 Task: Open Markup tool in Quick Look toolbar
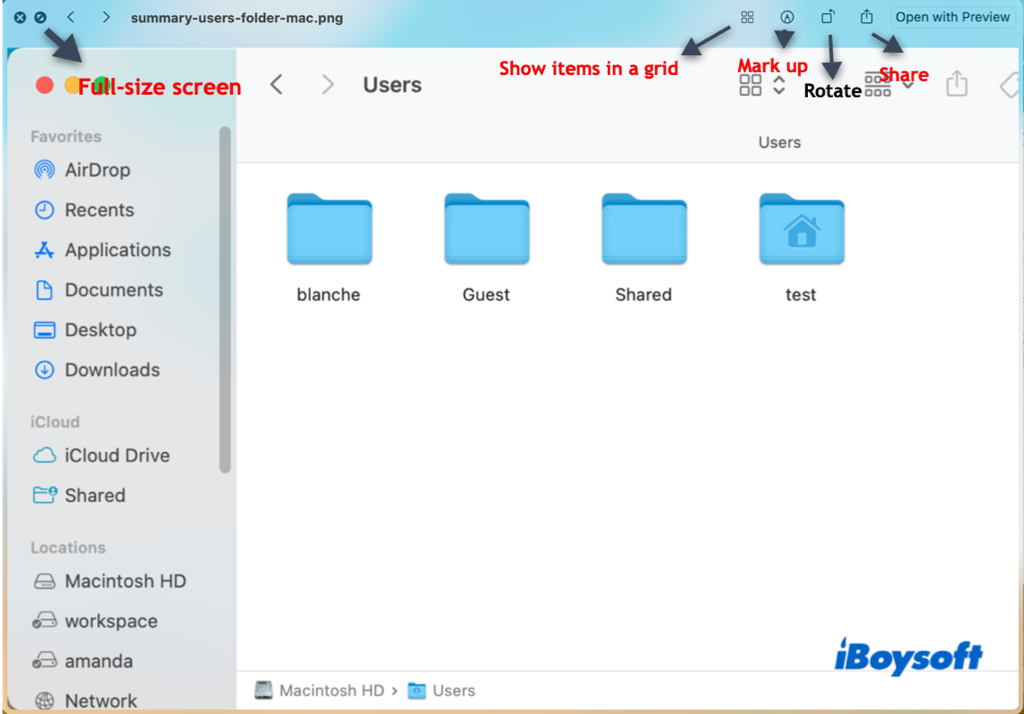[x=787, y=17]
